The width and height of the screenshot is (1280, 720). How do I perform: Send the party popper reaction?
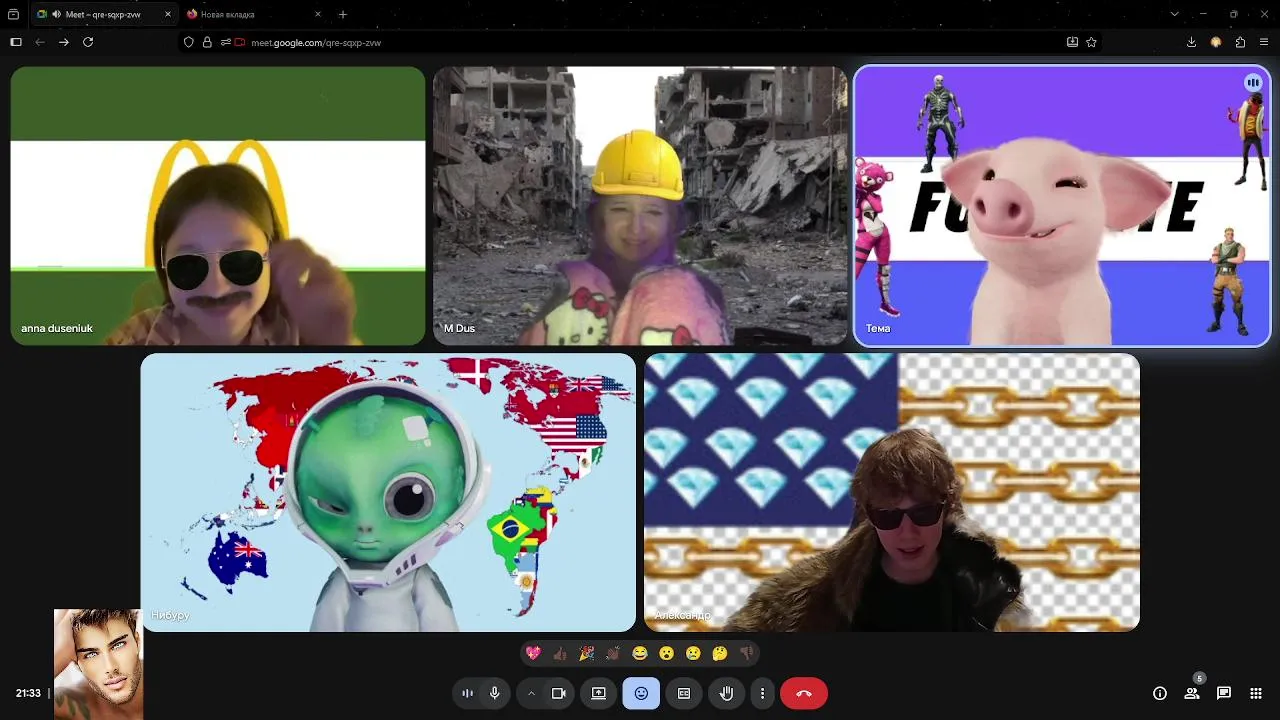(x=586, y=653)
